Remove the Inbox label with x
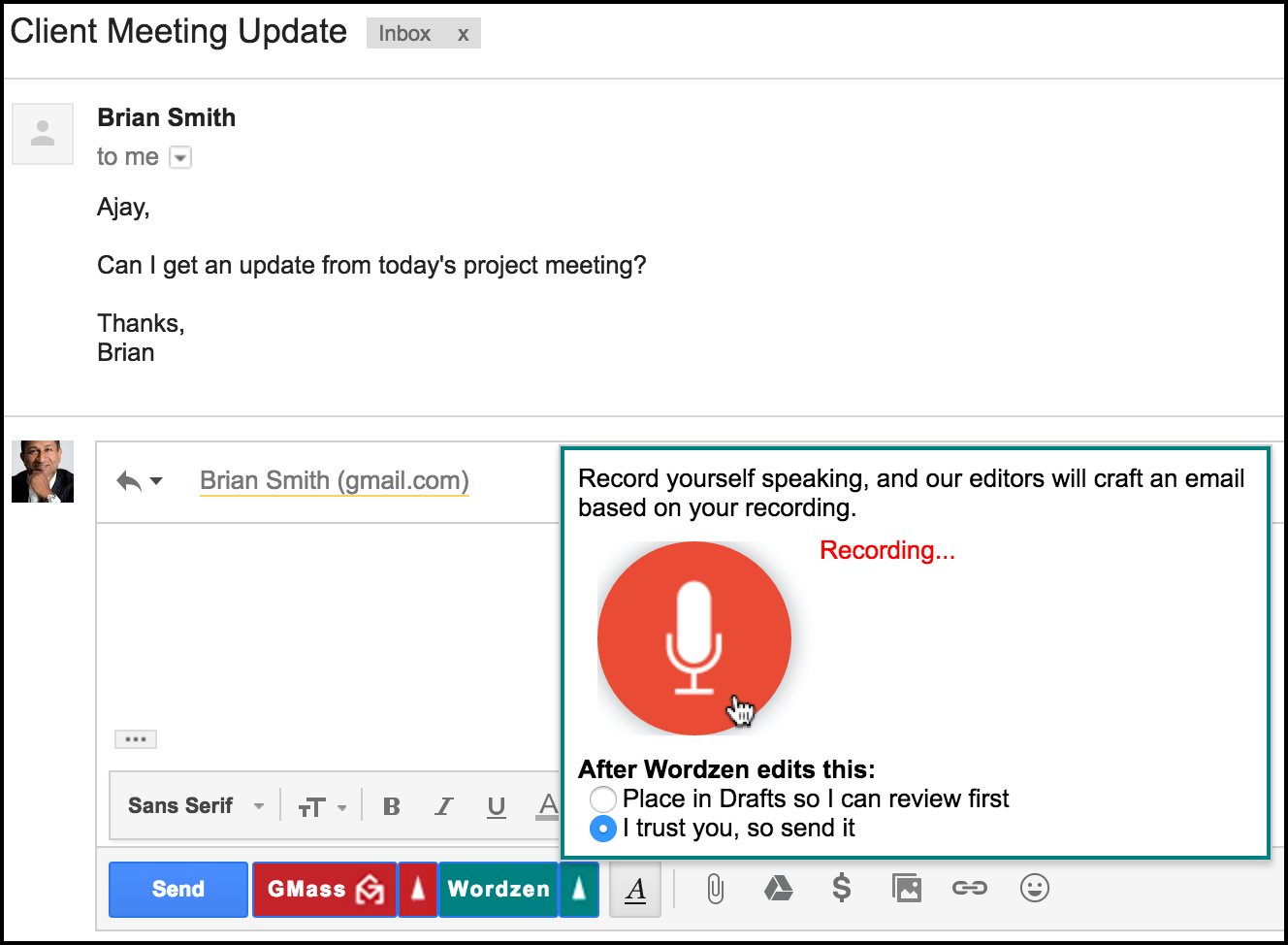Screen dimensions: 1288x945 click(464, 34)
